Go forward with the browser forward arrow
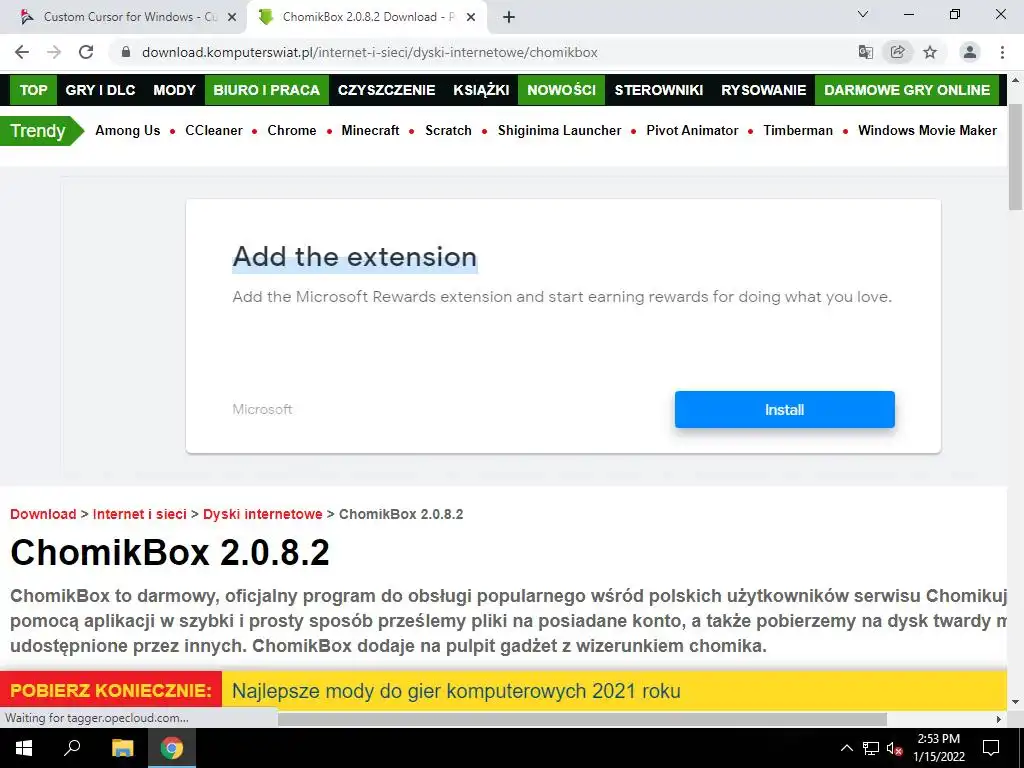The height and width of the screenshot is (768, 1024). (54, 52)
